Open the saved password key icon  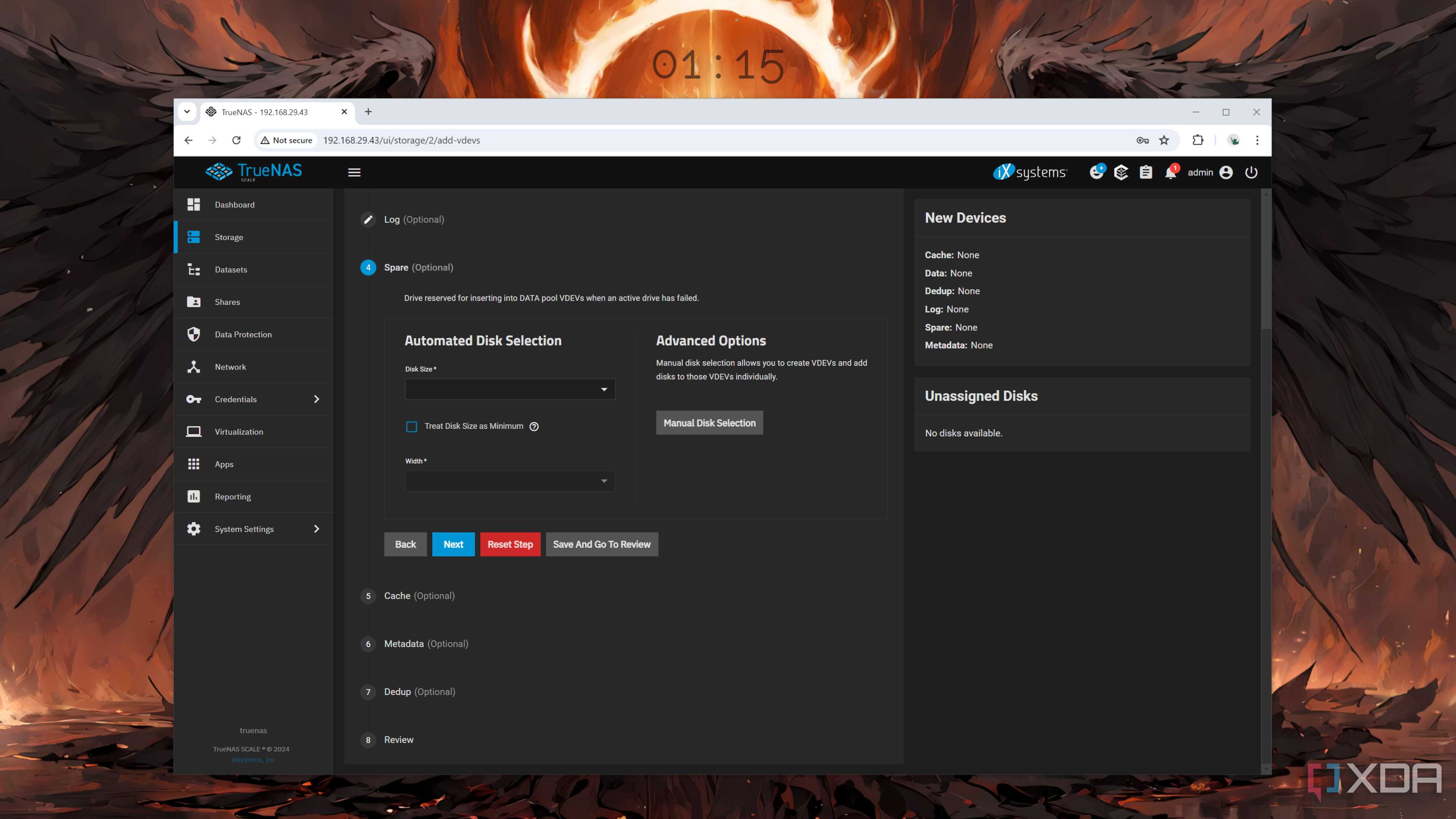tap(1142, 140)
